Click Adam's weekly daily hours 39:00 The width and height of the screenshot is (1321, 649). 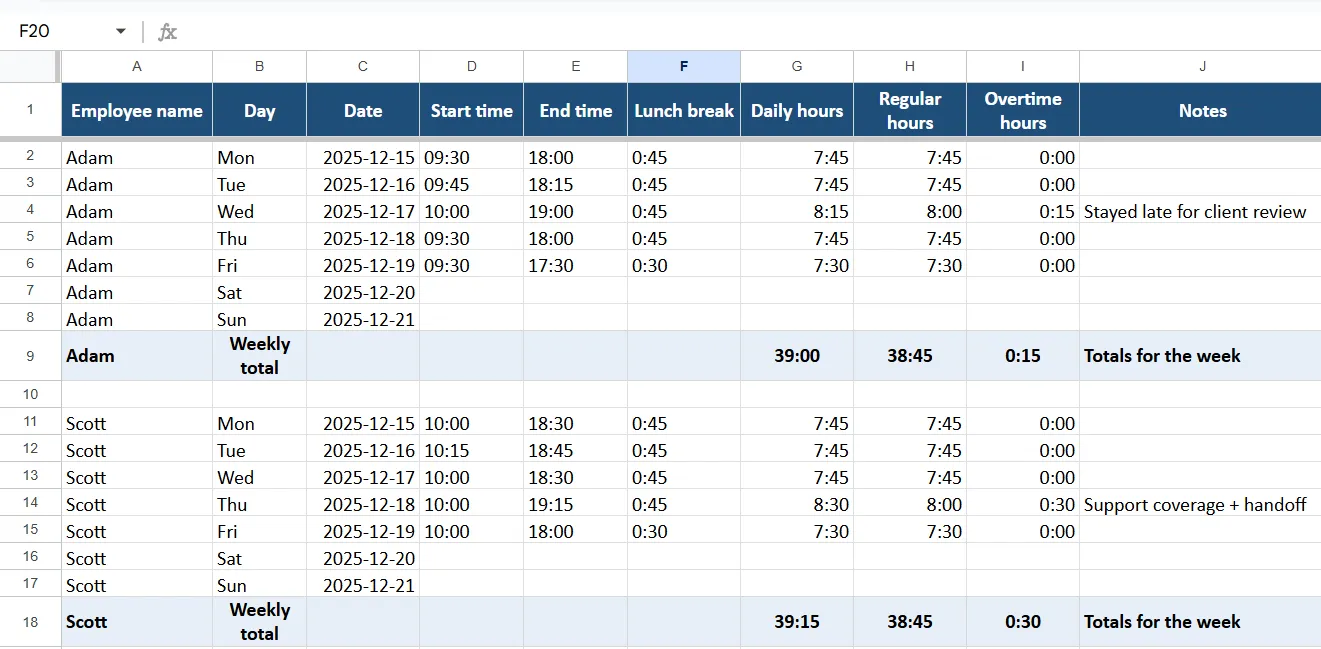[797, 356]
